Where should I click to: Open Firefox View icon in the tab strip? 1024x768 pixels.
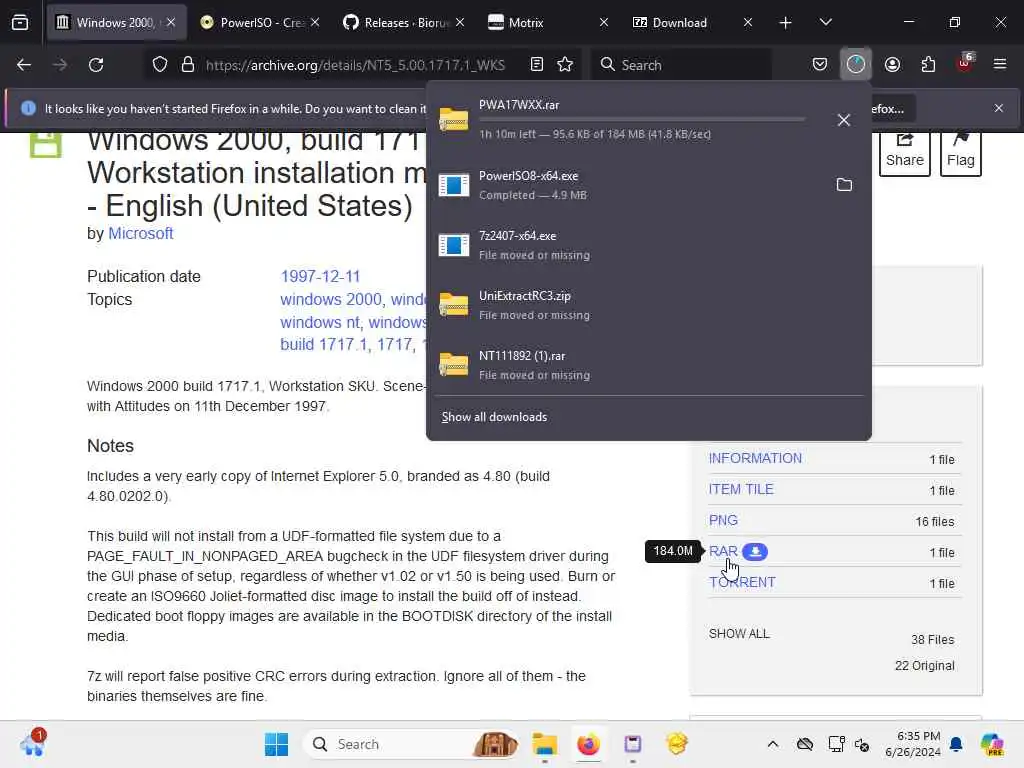(20, 23)
